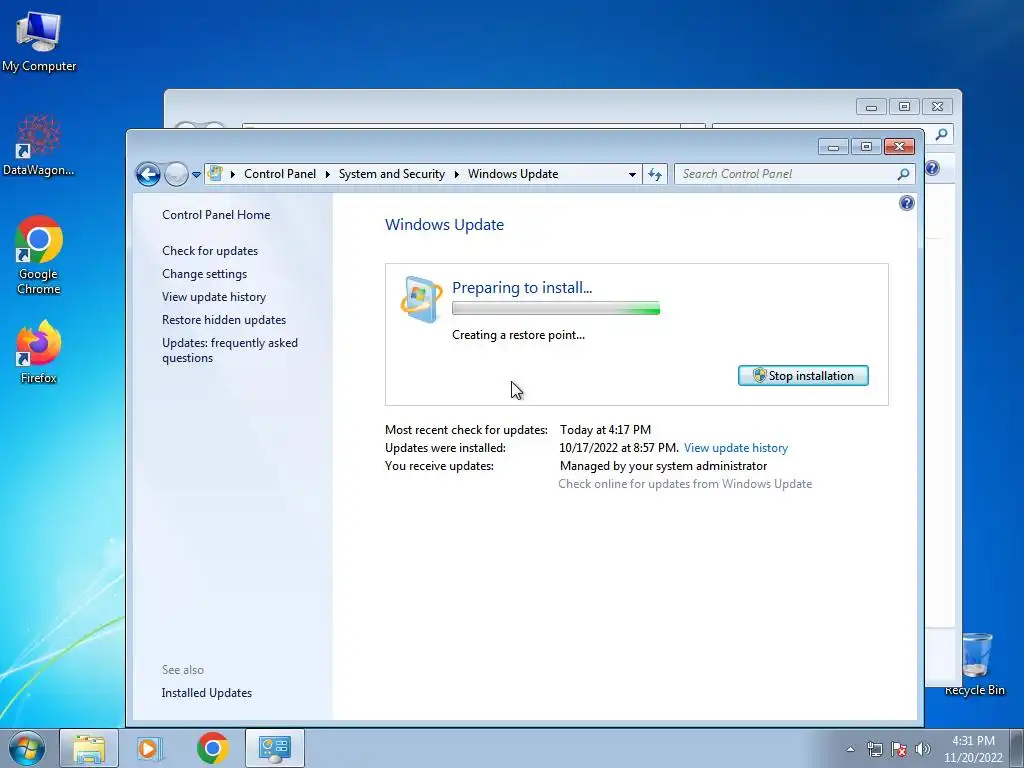Go back with the Back arrow
Image resolution: width=1024 pixels, height=768 pixels.
pyautogui.click(x=148, y=174)
